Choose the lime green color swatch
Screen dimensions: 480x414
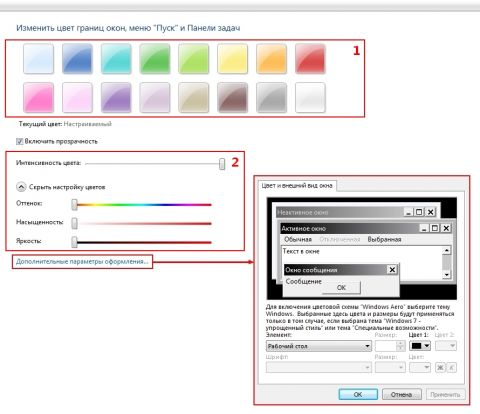[x=194, y=59]
